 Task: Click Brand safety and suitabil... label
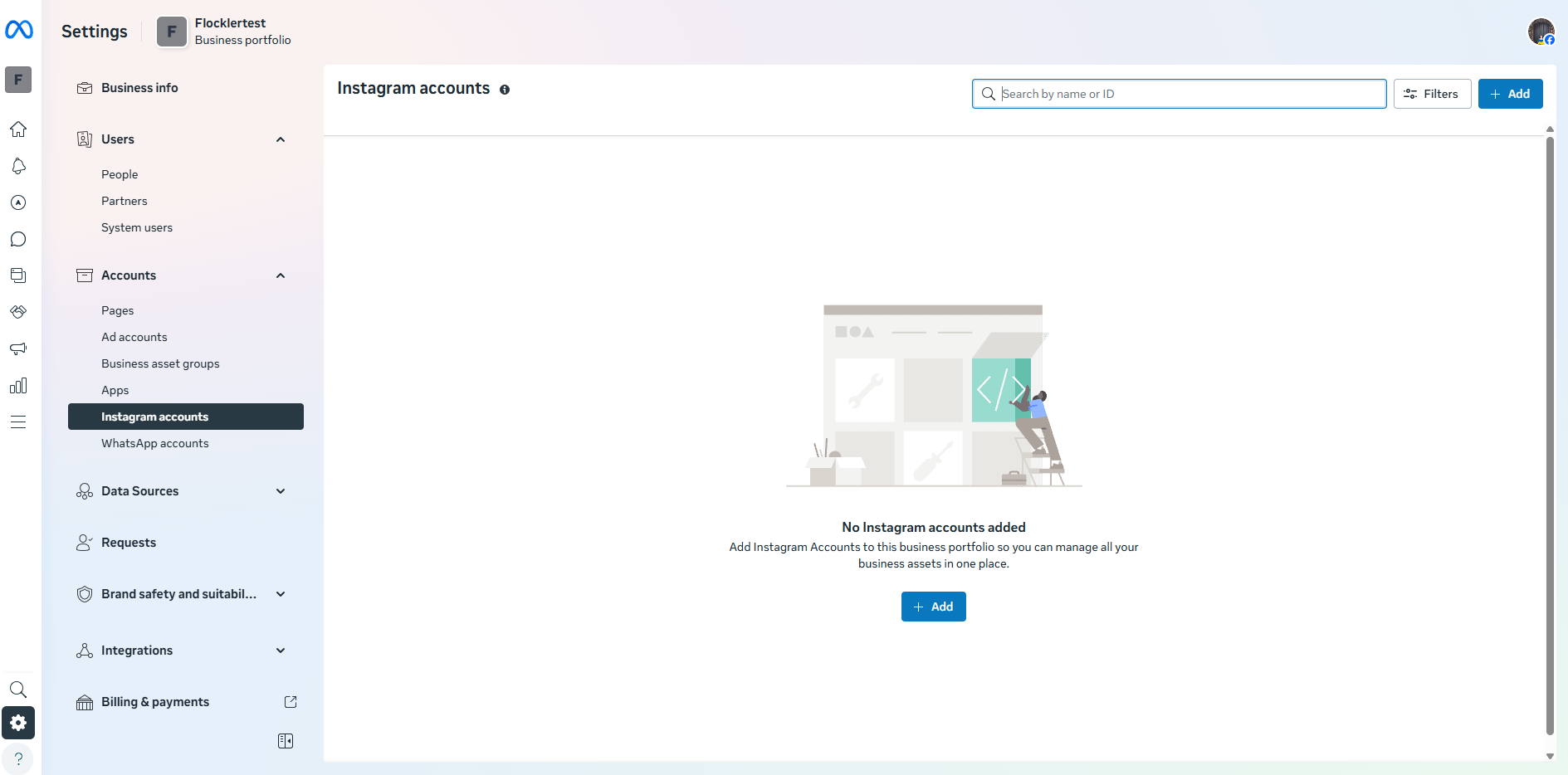(x=178, y=594)
